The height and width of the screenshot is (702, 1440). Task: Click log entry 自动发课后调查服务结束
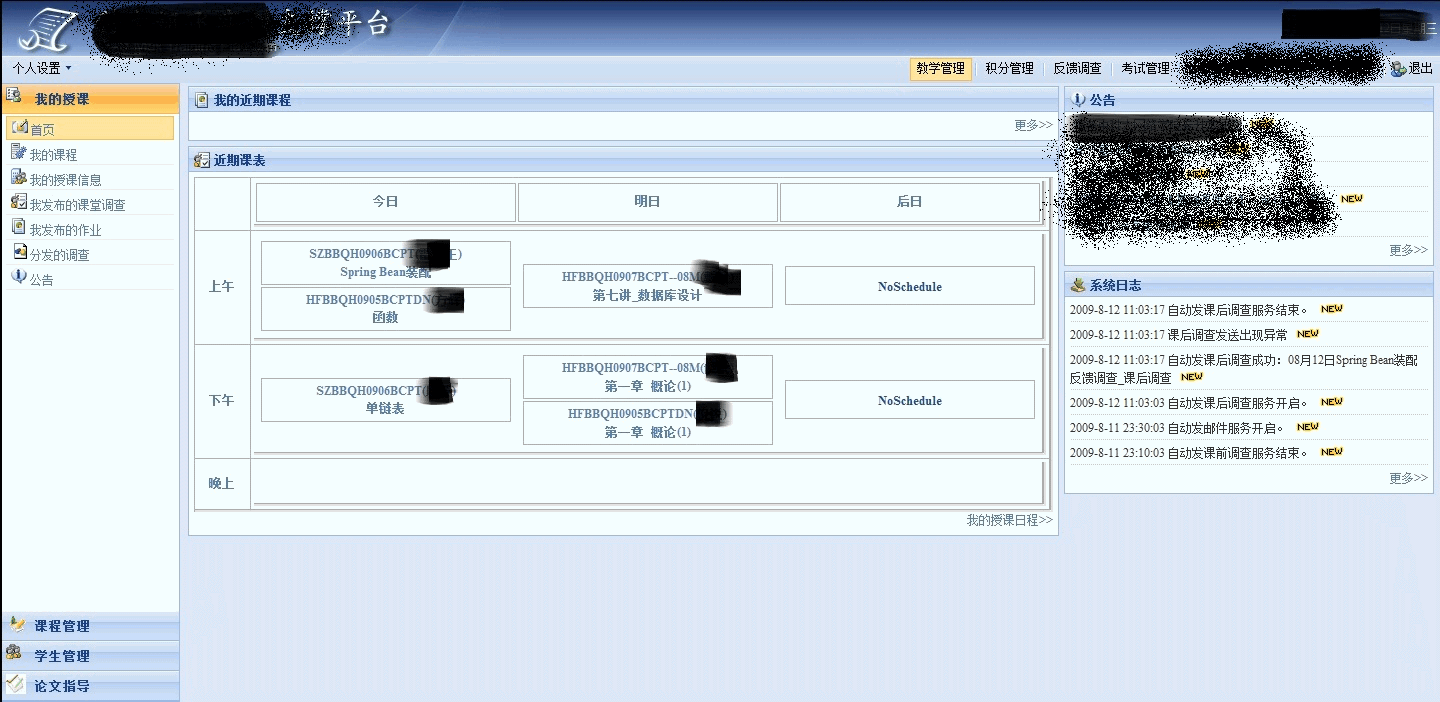tap(1189, 309)
